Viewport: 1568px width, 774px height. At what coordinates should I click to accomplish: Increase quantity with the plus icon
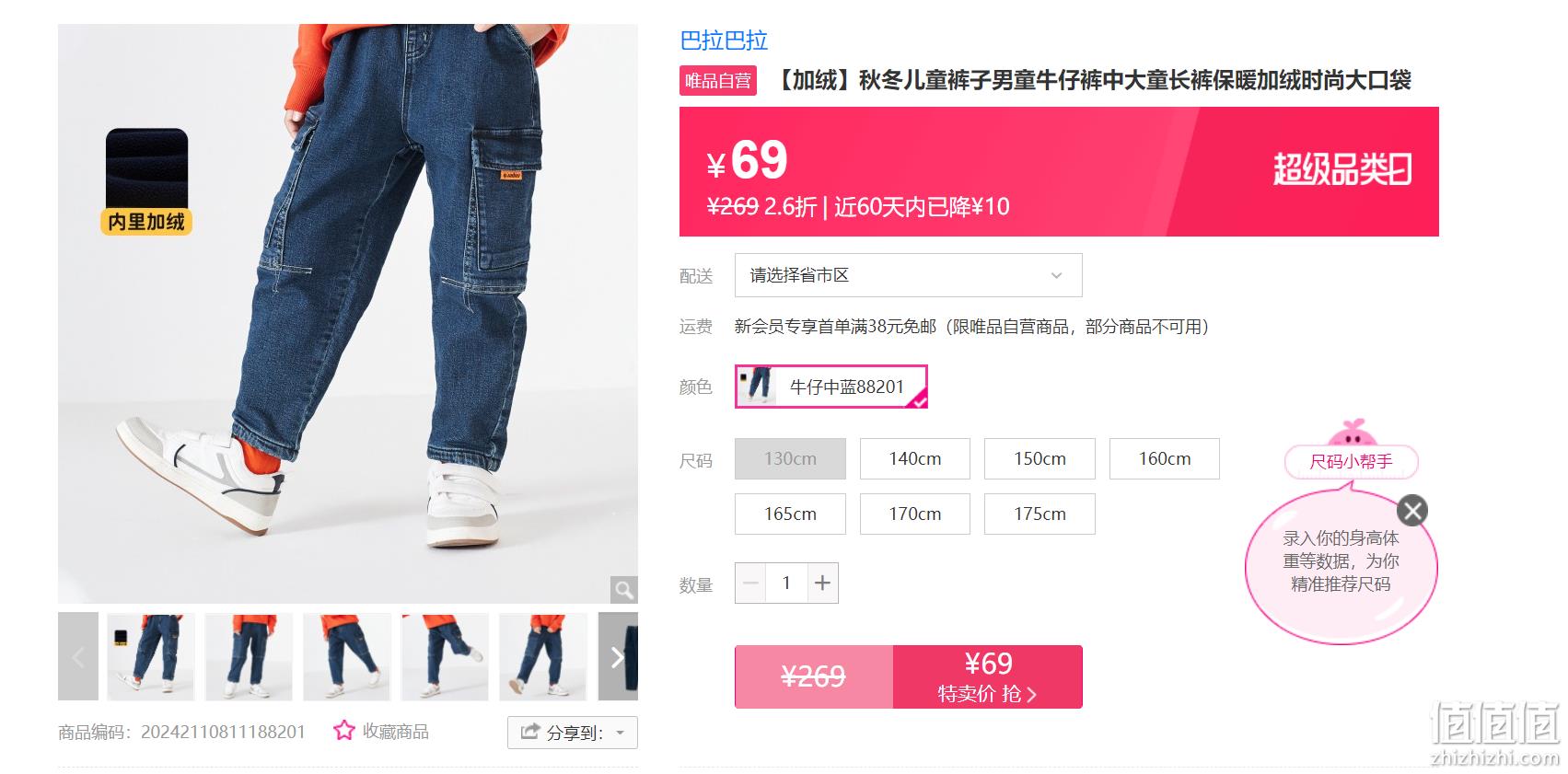click(823, 583)
